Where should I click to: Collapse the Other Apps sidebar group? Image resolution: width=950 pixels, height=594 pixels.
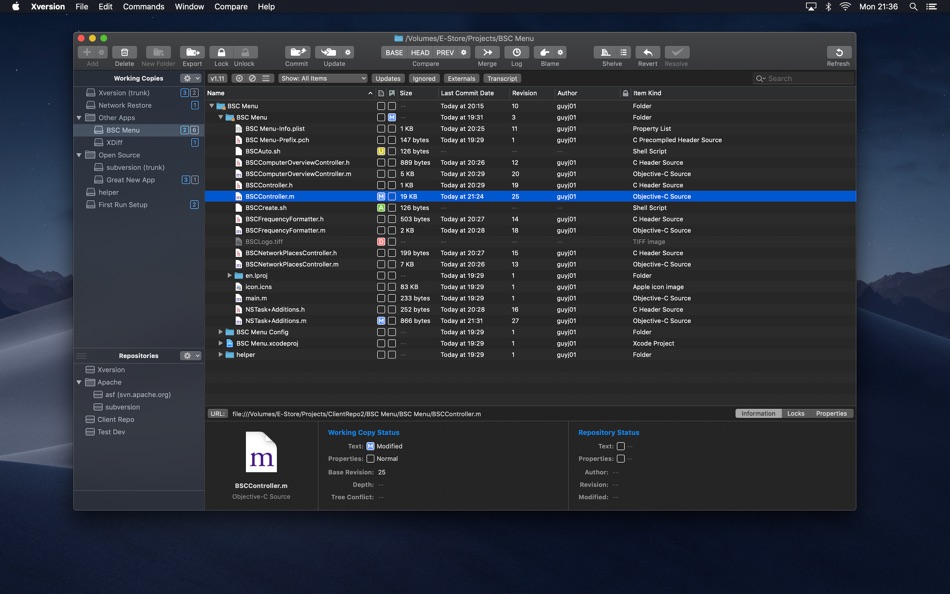pyautogui.click(x=80, y=118)
